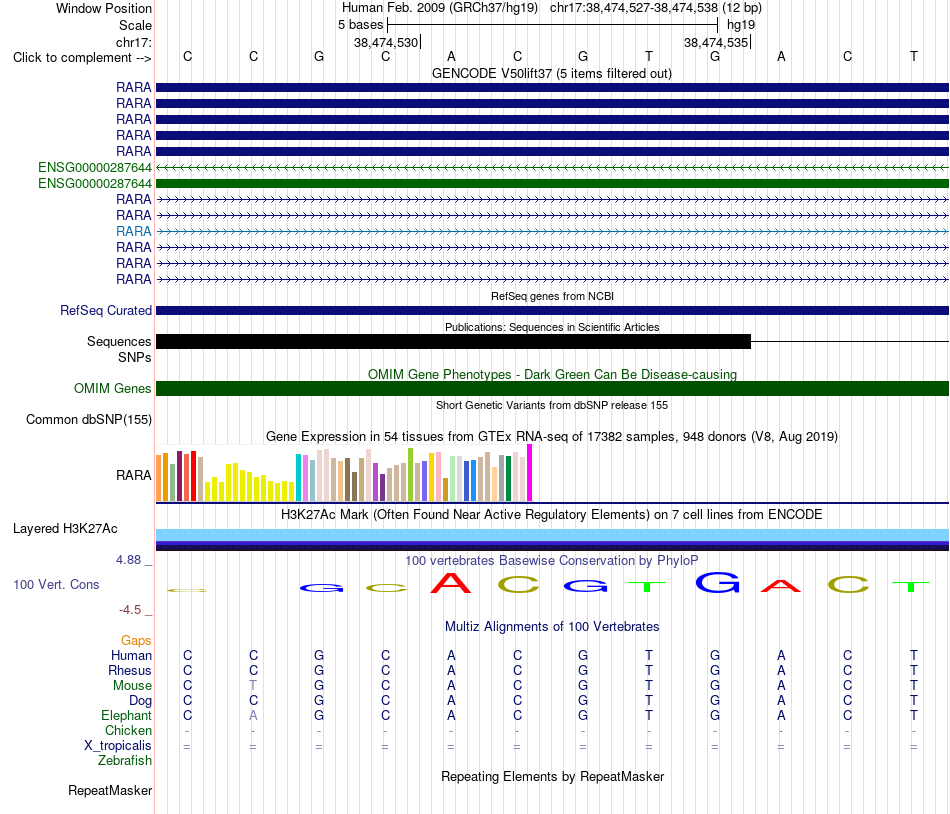Click the black Publications sequence bar
950x814 pixels.
point(453,342)
